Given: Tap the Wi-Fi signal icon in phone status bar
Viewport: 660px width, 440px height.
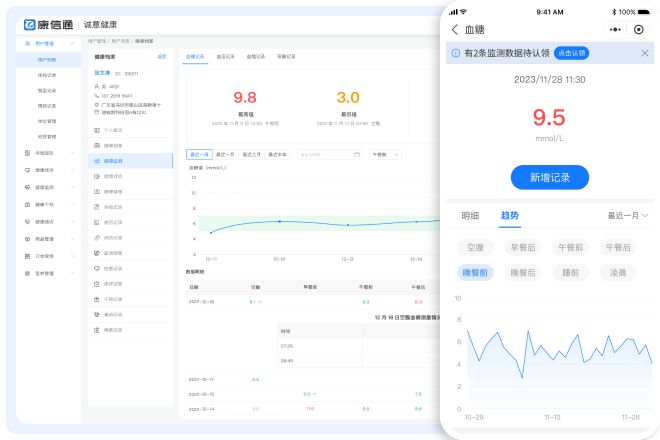Looking at the screenshot, I should pyautogui.click(x=463, y=12).
